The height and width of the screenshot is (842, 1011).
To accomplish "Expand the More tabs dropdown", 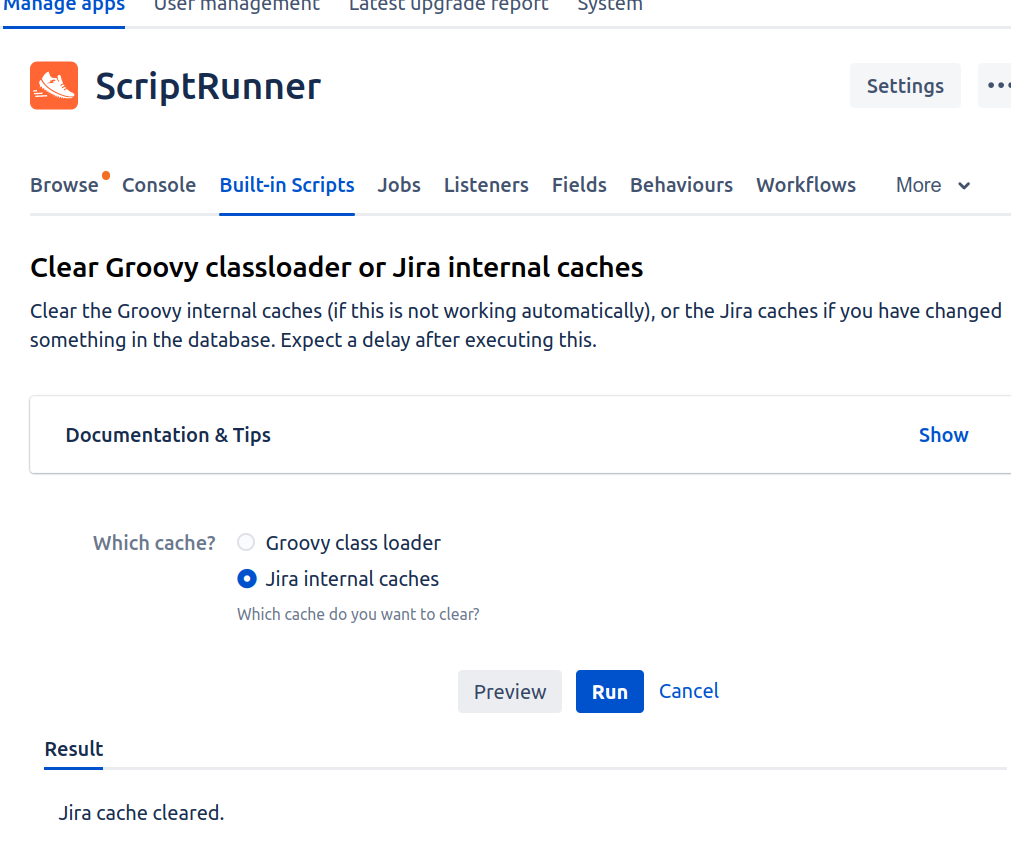I will point(932,185).
